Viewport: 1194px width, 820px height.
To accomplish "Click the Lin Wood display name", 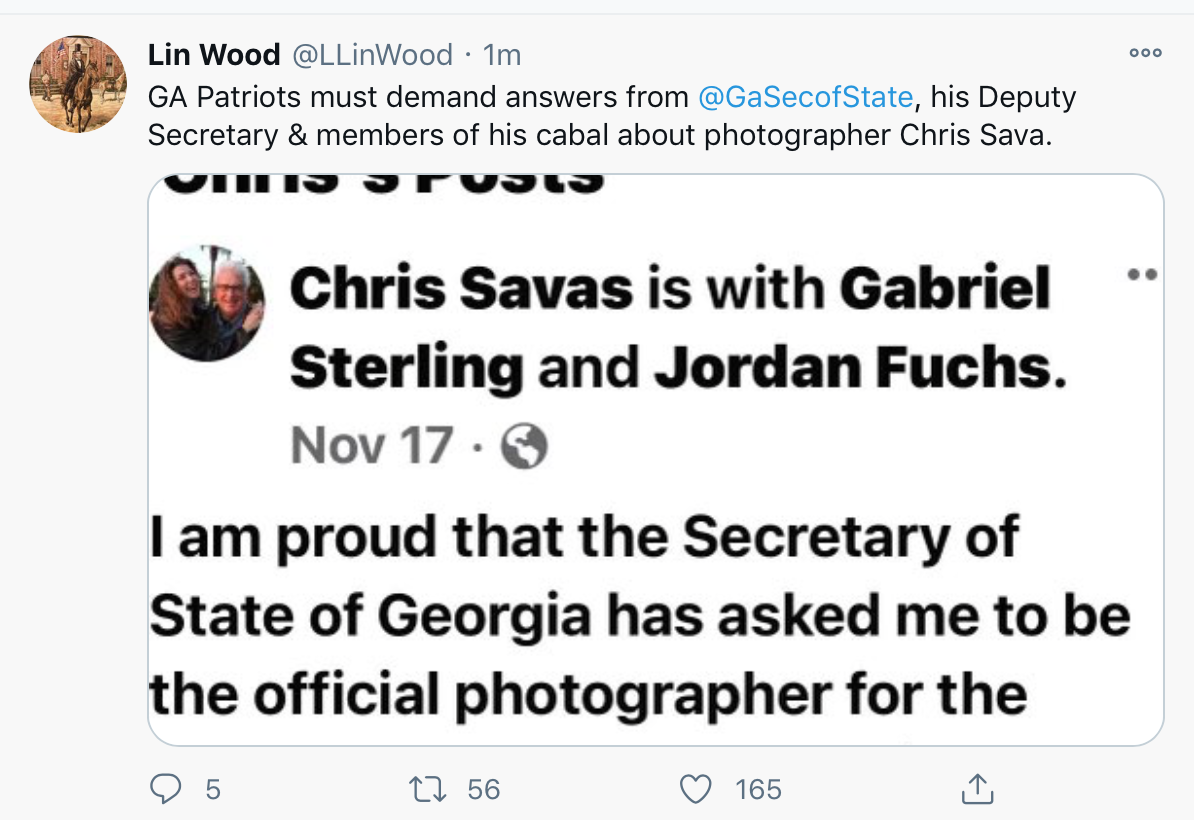I will pyautogui.click(x=214, y=55).
